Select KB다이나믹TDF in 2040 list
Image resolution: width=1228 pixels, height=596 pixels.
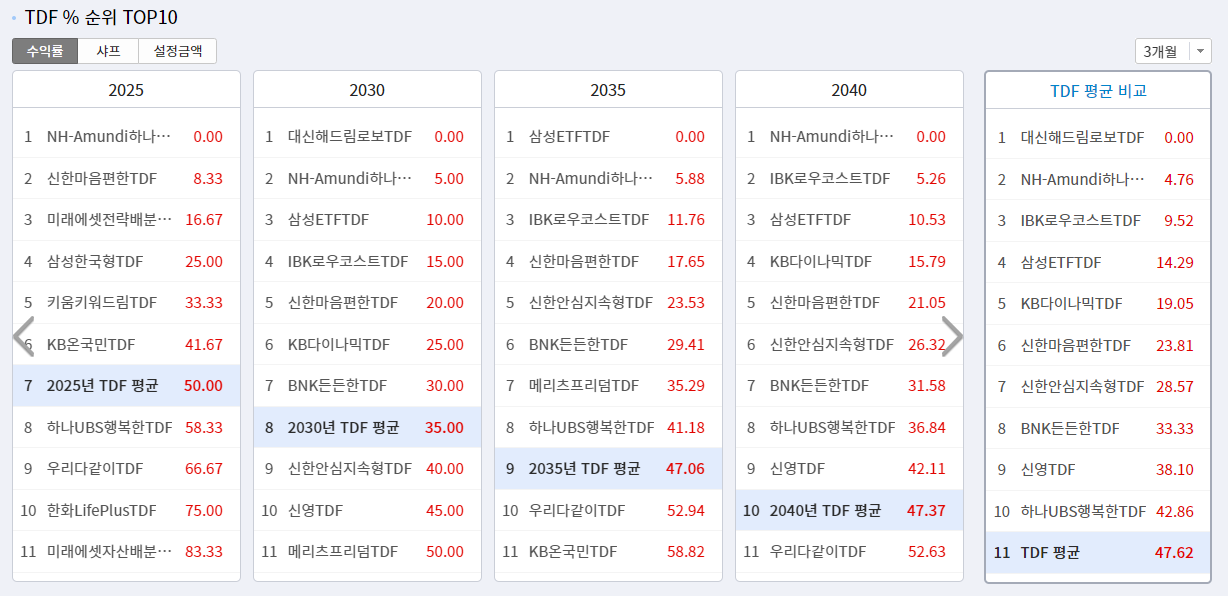pyautogui.click(x=849, y=261)
